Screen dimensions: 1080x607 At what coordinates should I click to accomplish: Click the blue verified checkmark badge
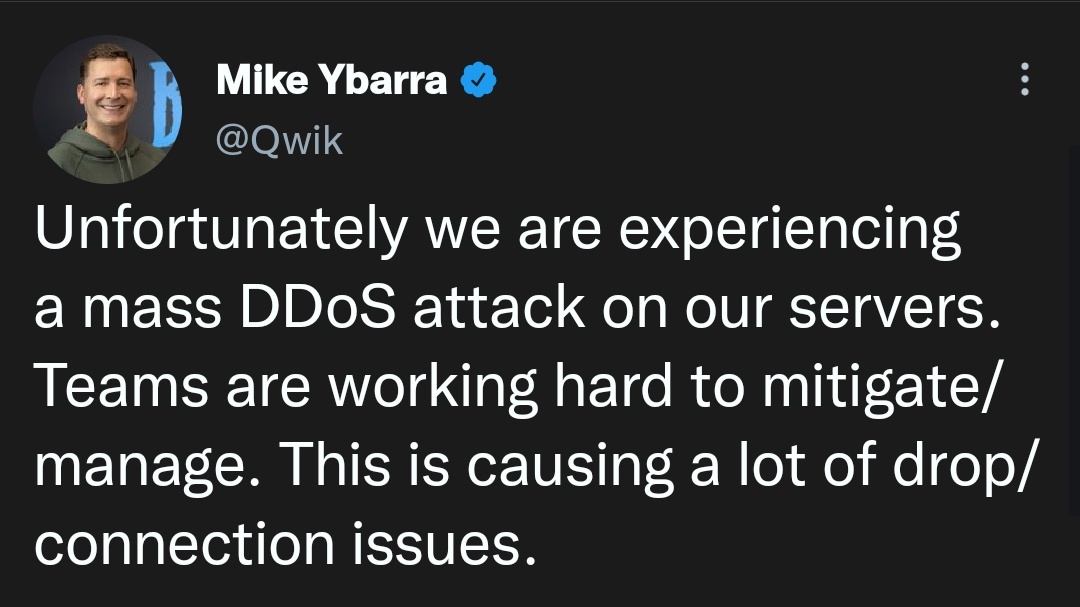[x=478, y=79]
